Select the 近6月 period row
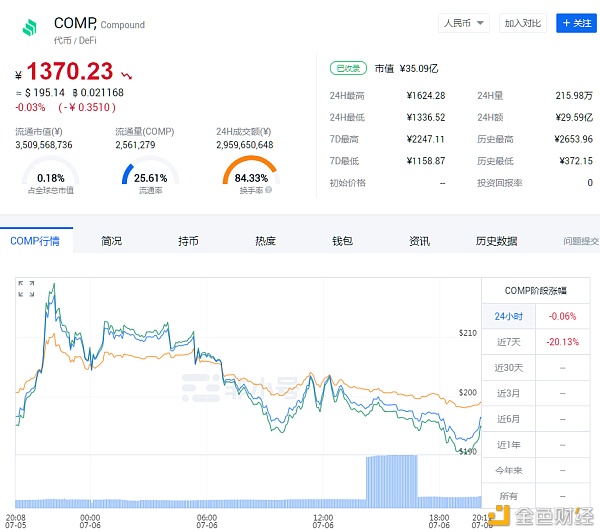 tap(536, 419)
